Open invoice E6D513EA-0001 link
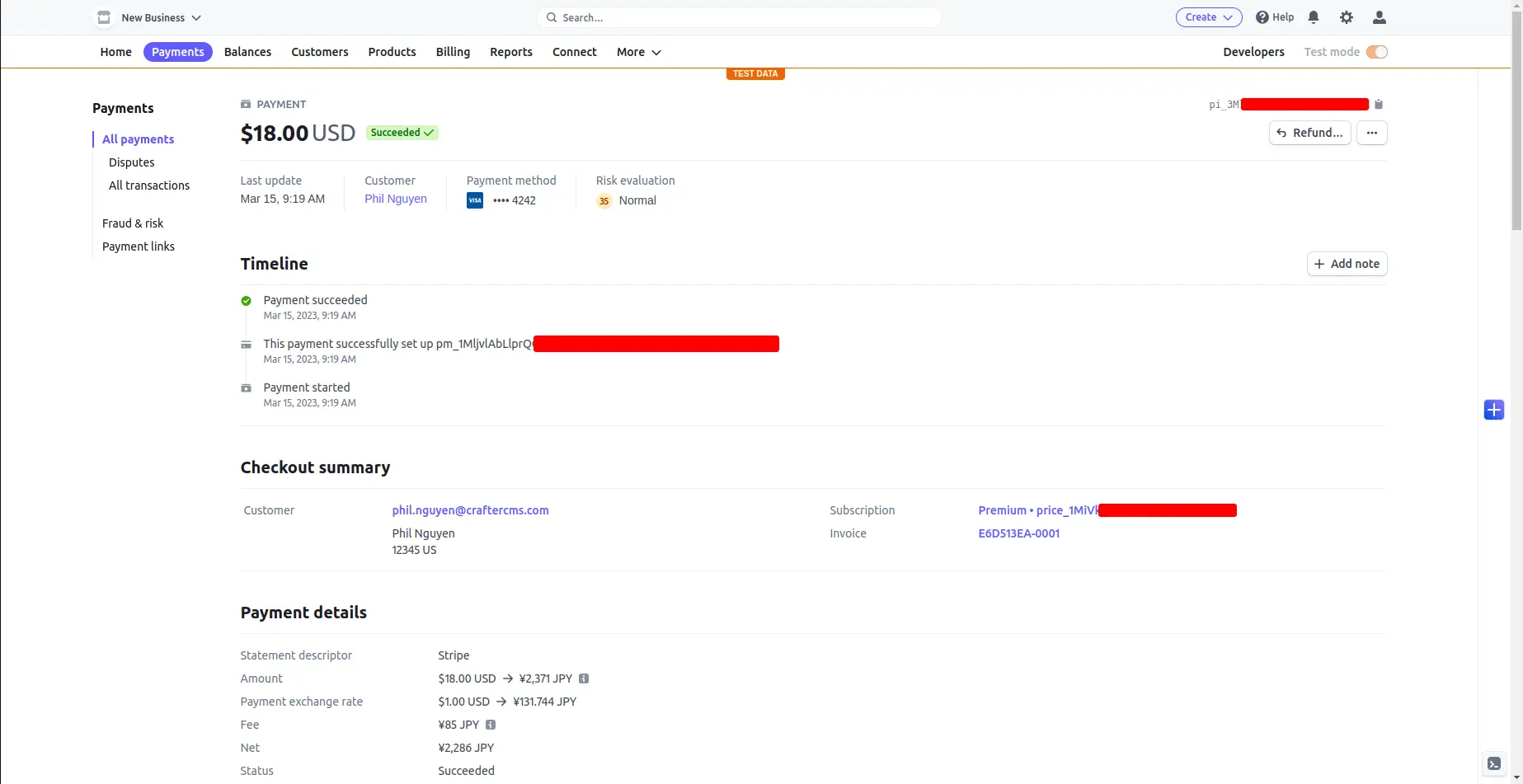This screenshot has height=784, width=1523. click(x=1018, y=533)
